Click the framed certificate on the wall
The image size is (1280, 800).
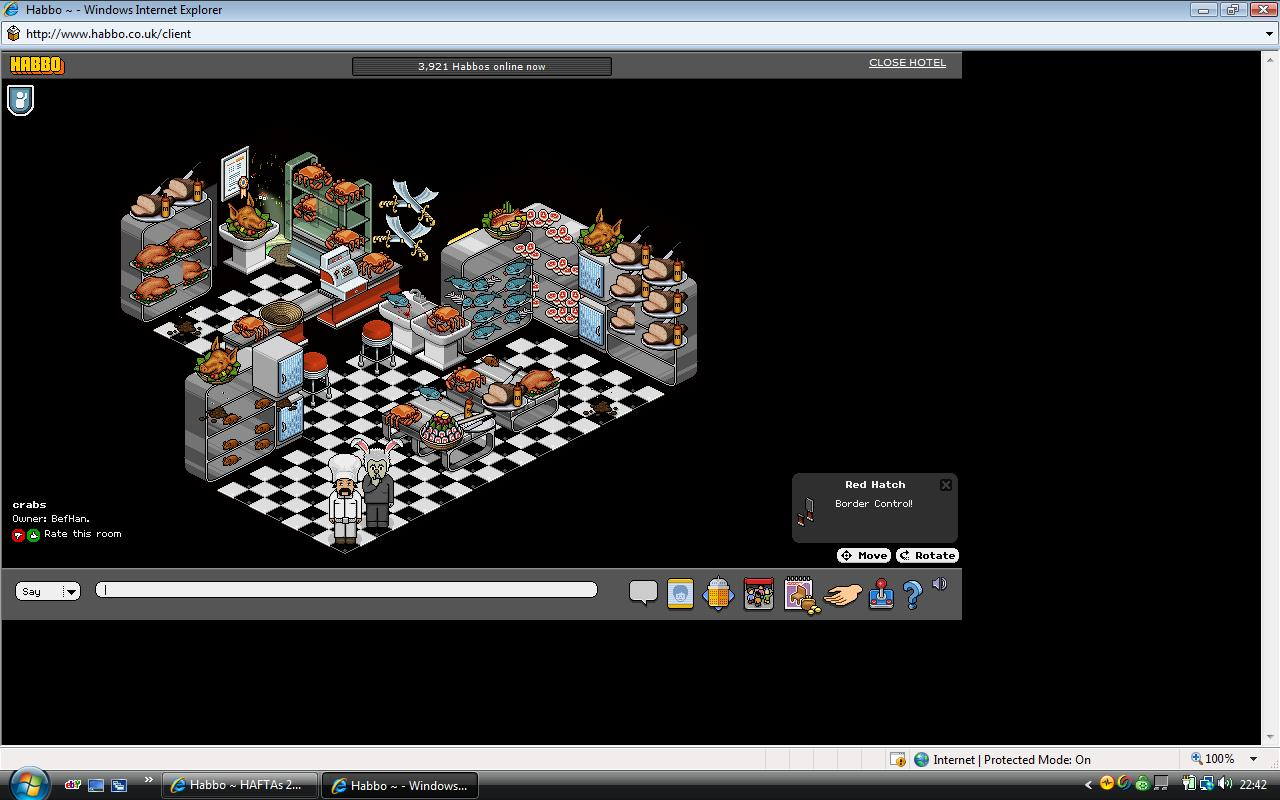tap(235, 175)
